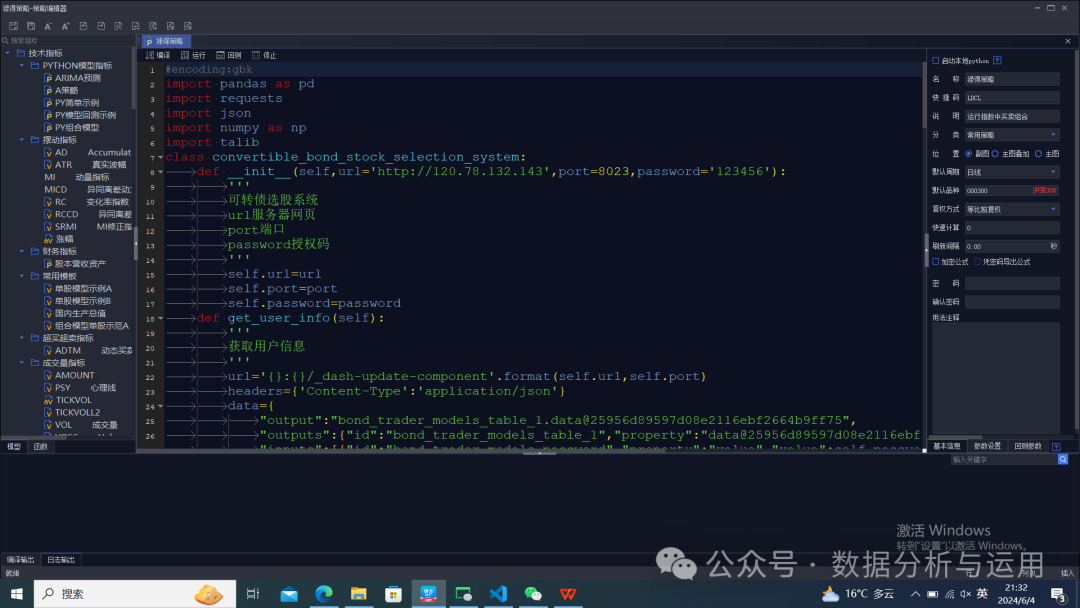Open Mail app from taskbar
Image resolution: width=1080 pixels, height=608 pixels.
pyautogui.click(x=289, y=594)
